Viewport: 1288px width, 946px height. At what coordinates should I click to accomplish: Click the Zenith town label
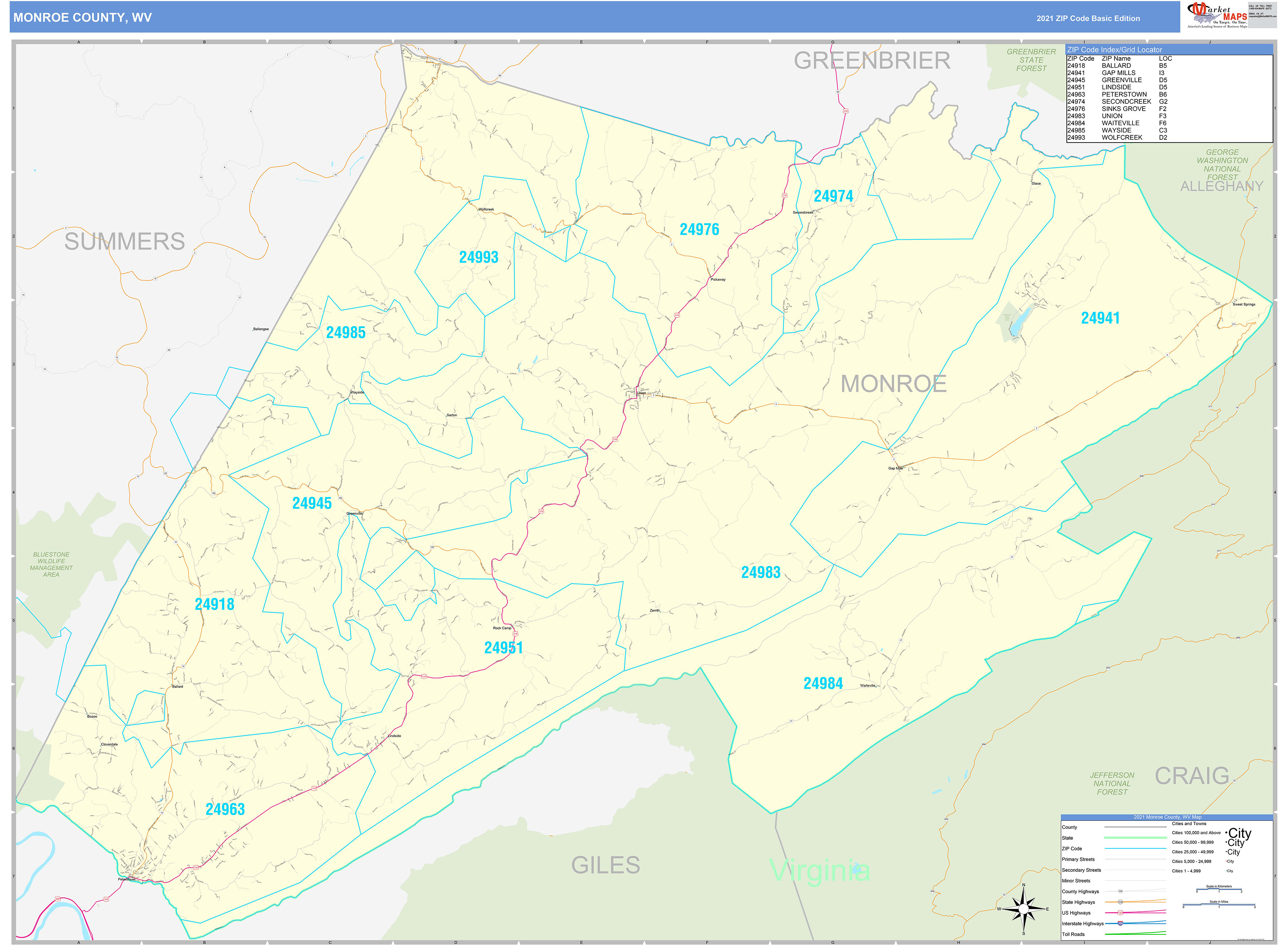coord(655,611)
